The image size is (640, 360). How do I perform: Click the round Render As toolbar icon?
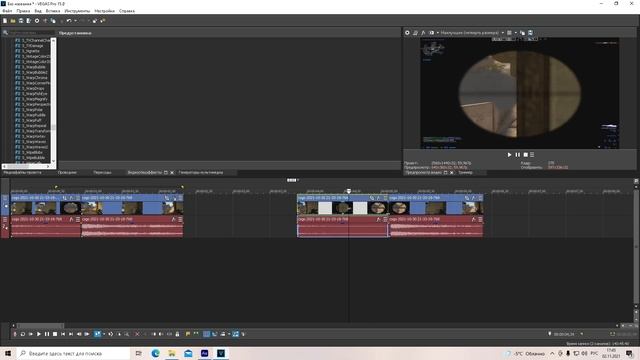pyautogui.click(x=37, y=21)
